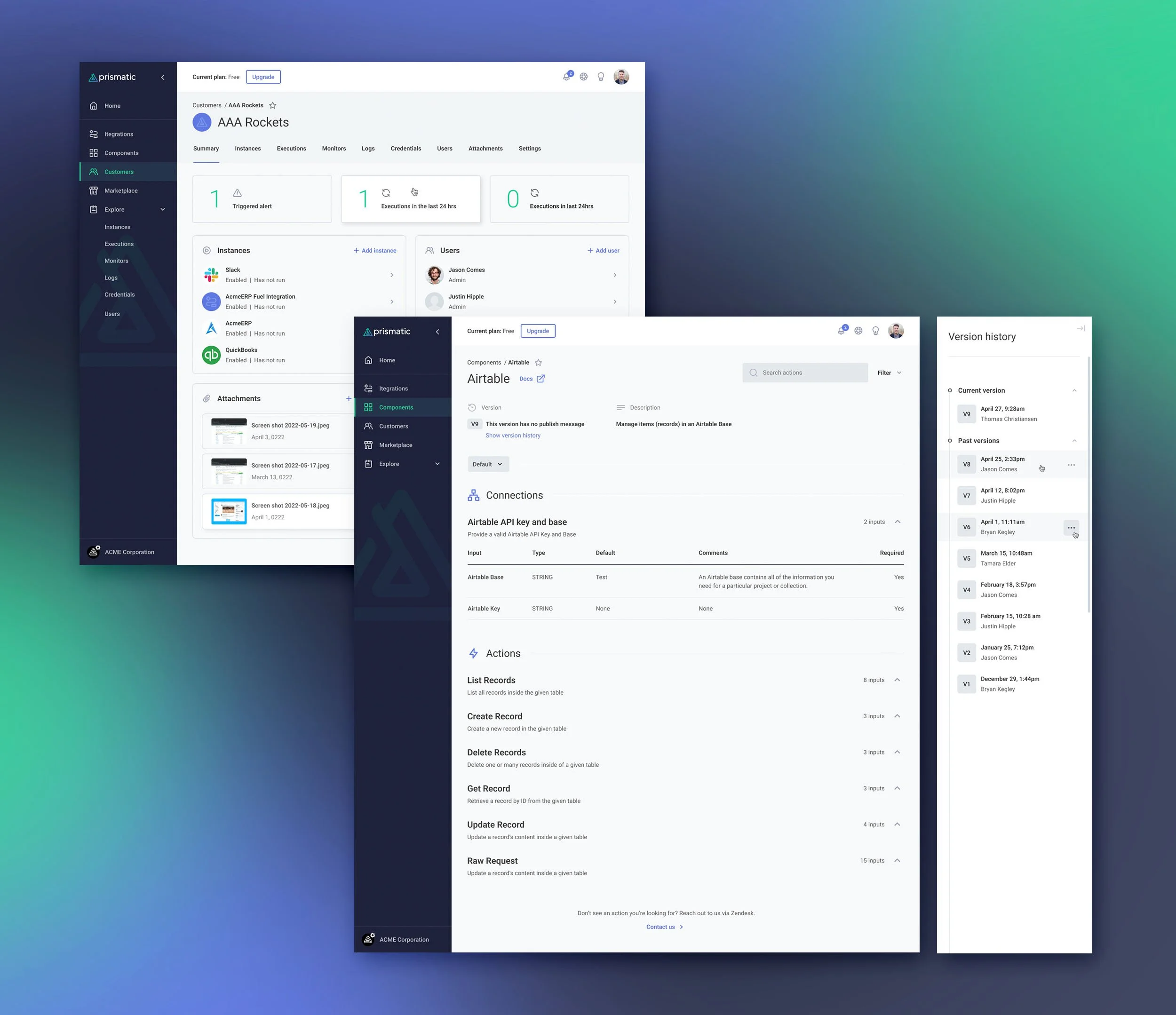Click the Search actions input field
1176x1015 pixels.
point(804,372)
